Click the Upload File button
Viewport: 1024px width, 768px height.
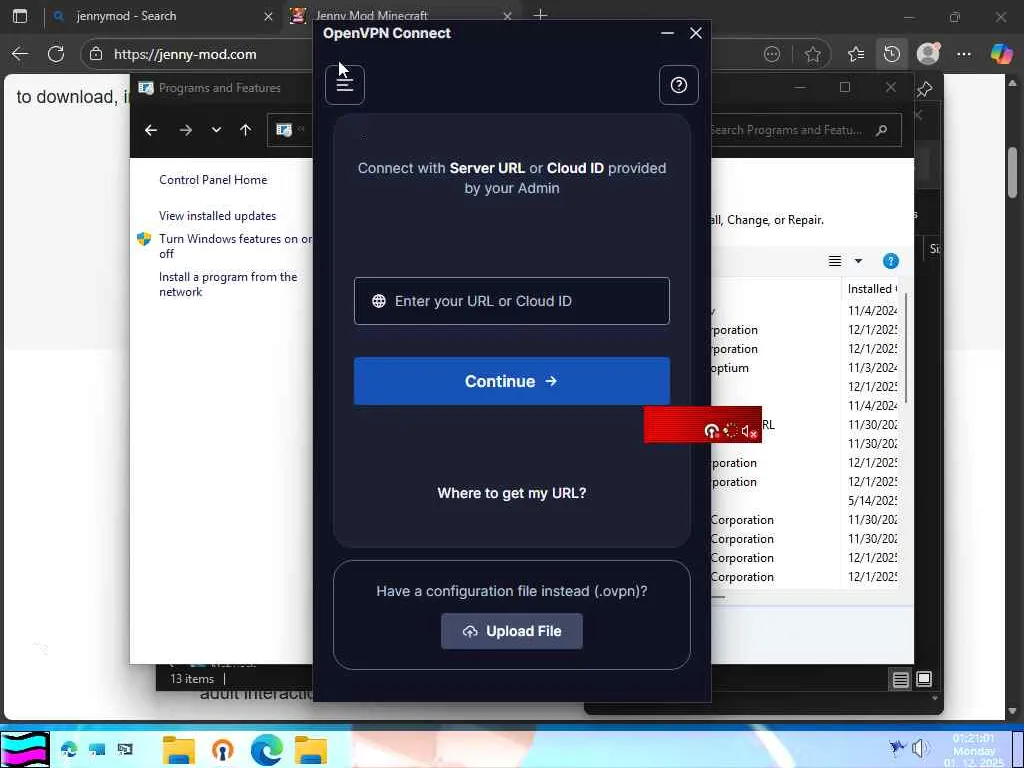(511, 631)
